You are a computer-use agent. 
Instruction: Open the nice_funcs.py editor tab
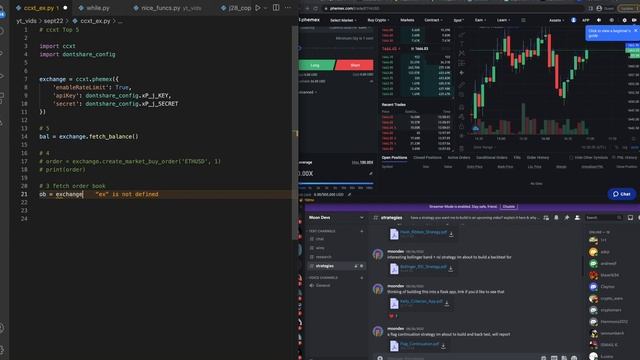tap(167, 8)
